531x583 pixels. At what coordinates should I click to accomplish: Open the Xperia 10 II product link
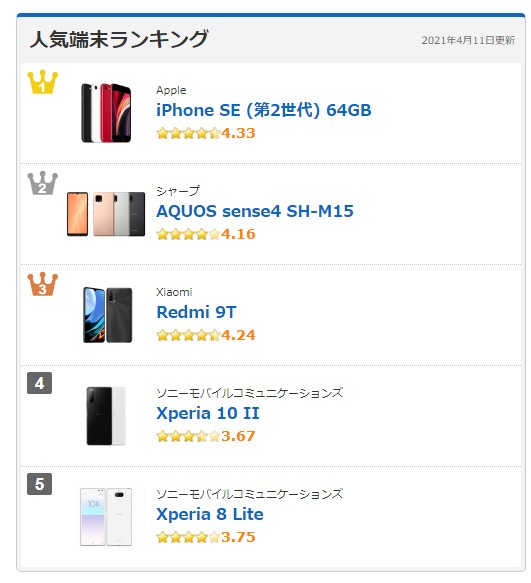207,413
